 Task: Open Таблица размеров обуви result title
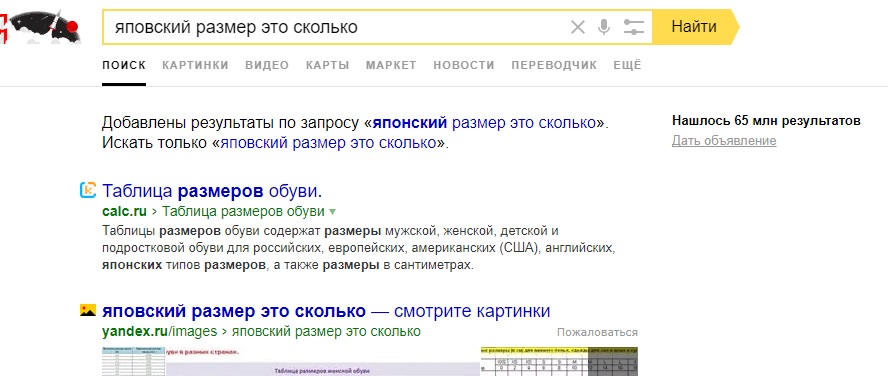tap(212, 191)
